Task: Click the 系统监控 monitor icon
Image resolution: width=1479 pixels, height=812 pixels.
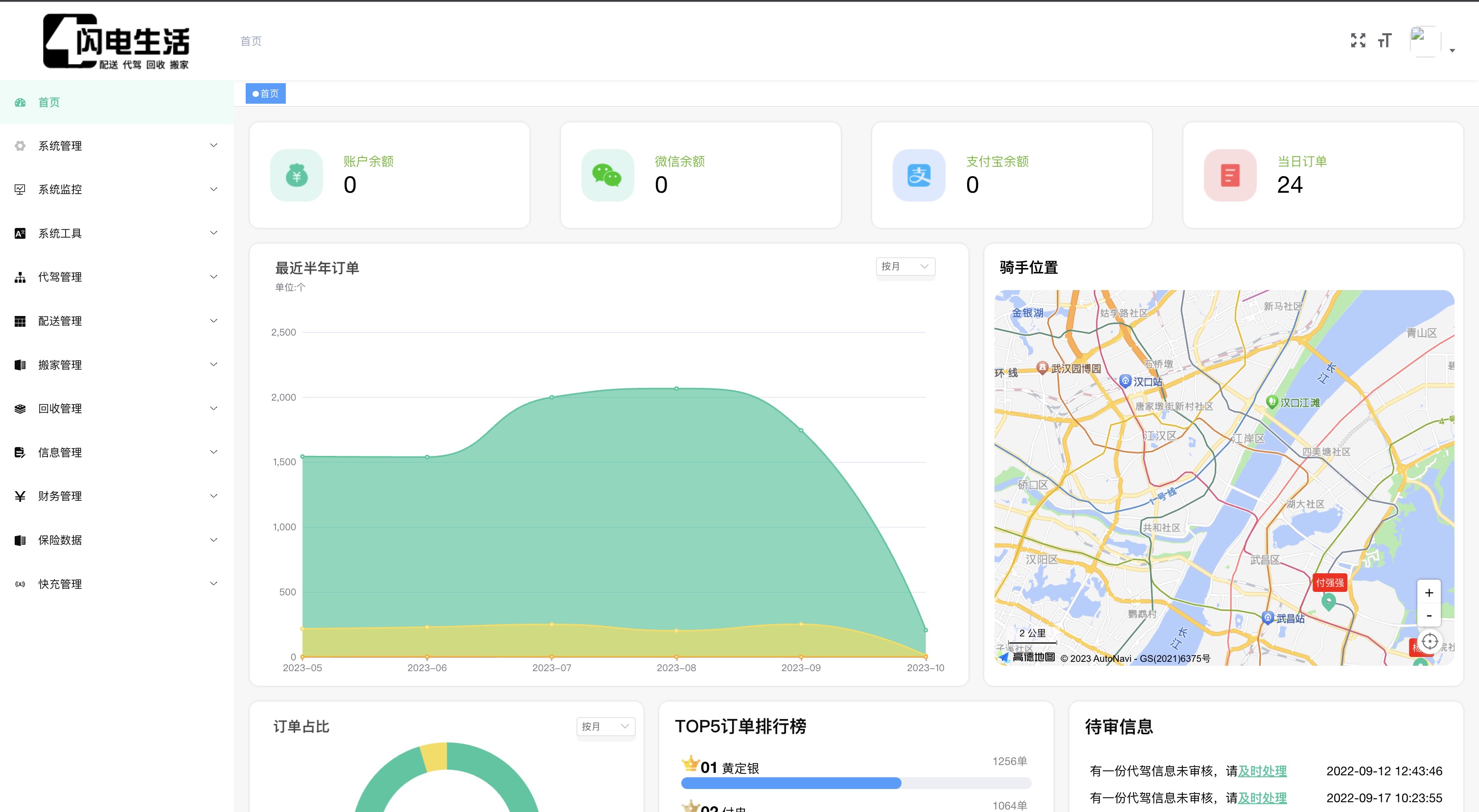Action: (20, 189)
